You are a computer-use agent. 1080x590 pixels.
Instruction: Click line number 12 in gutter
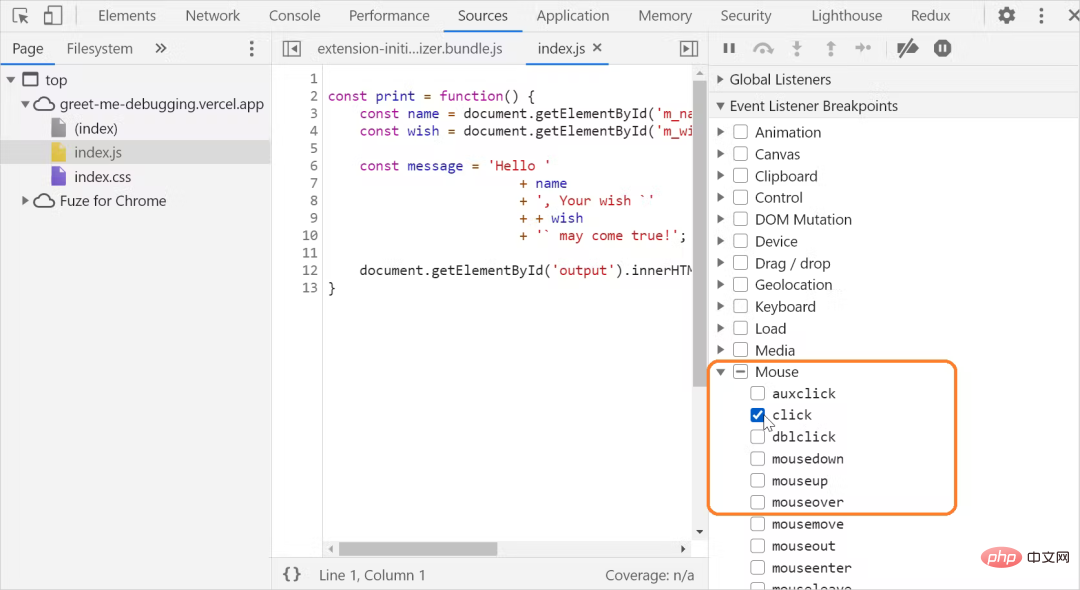[x=310, y=271]
